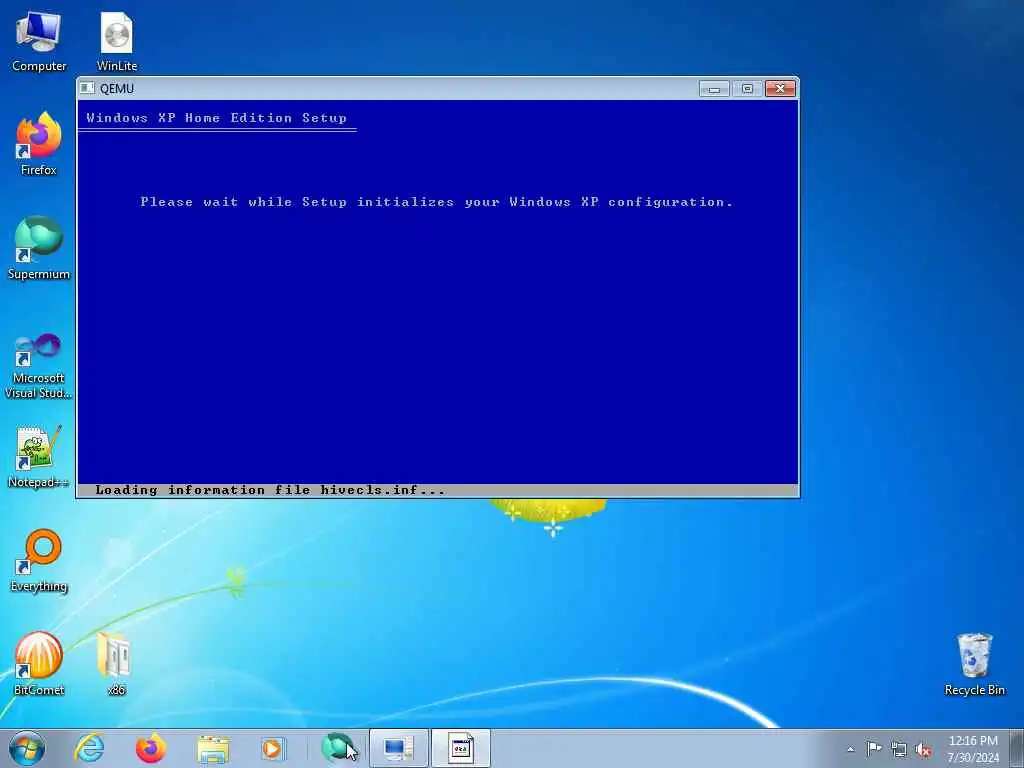
Task: Click 'Loading information file hivecls.inf' status line
Action: tap(270, 490)
